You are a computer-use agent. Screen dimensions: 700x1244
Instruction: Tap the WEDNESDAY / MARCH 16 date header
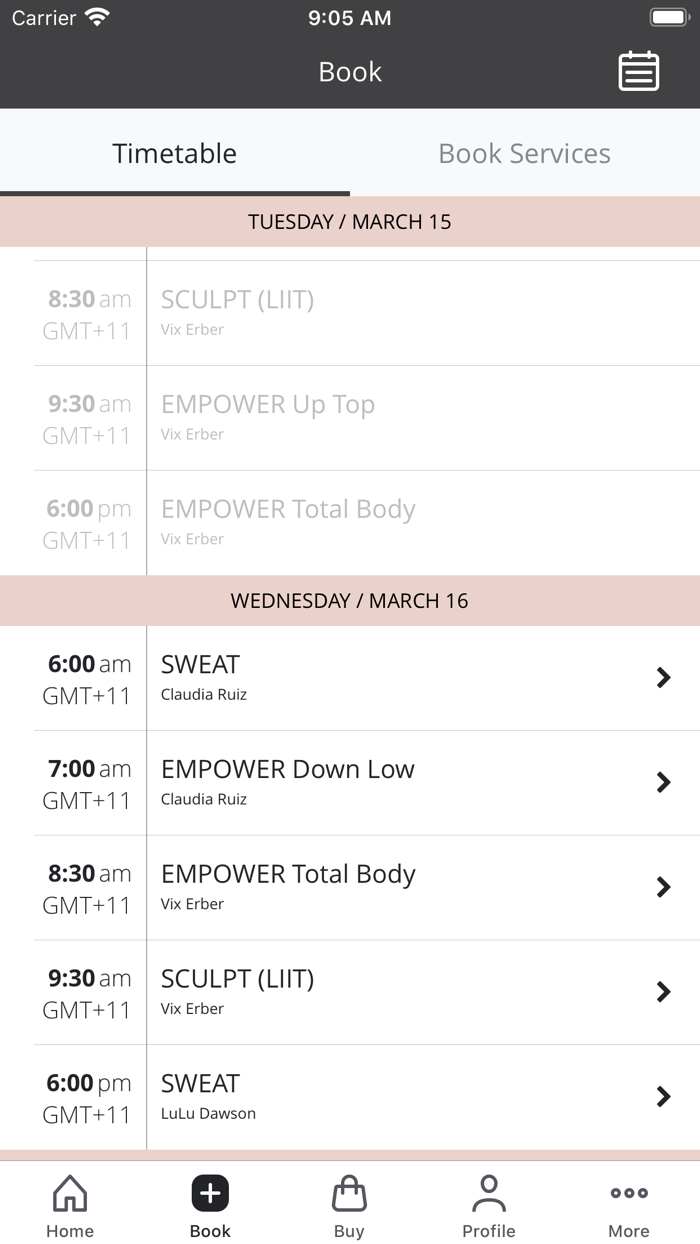click(350, 600)
